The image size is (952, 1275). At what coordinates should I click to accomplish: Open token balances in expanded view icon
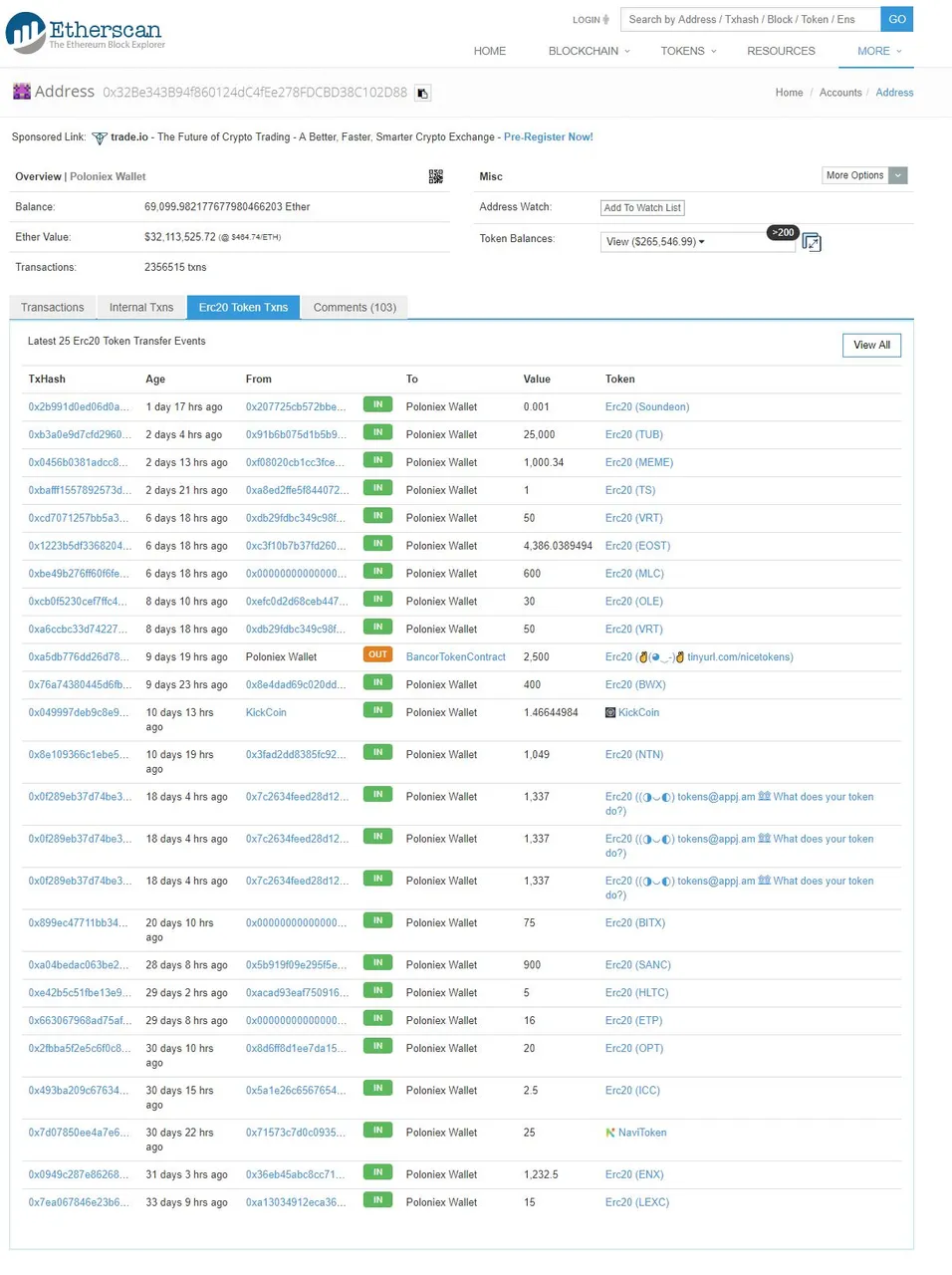click(812, 242)
